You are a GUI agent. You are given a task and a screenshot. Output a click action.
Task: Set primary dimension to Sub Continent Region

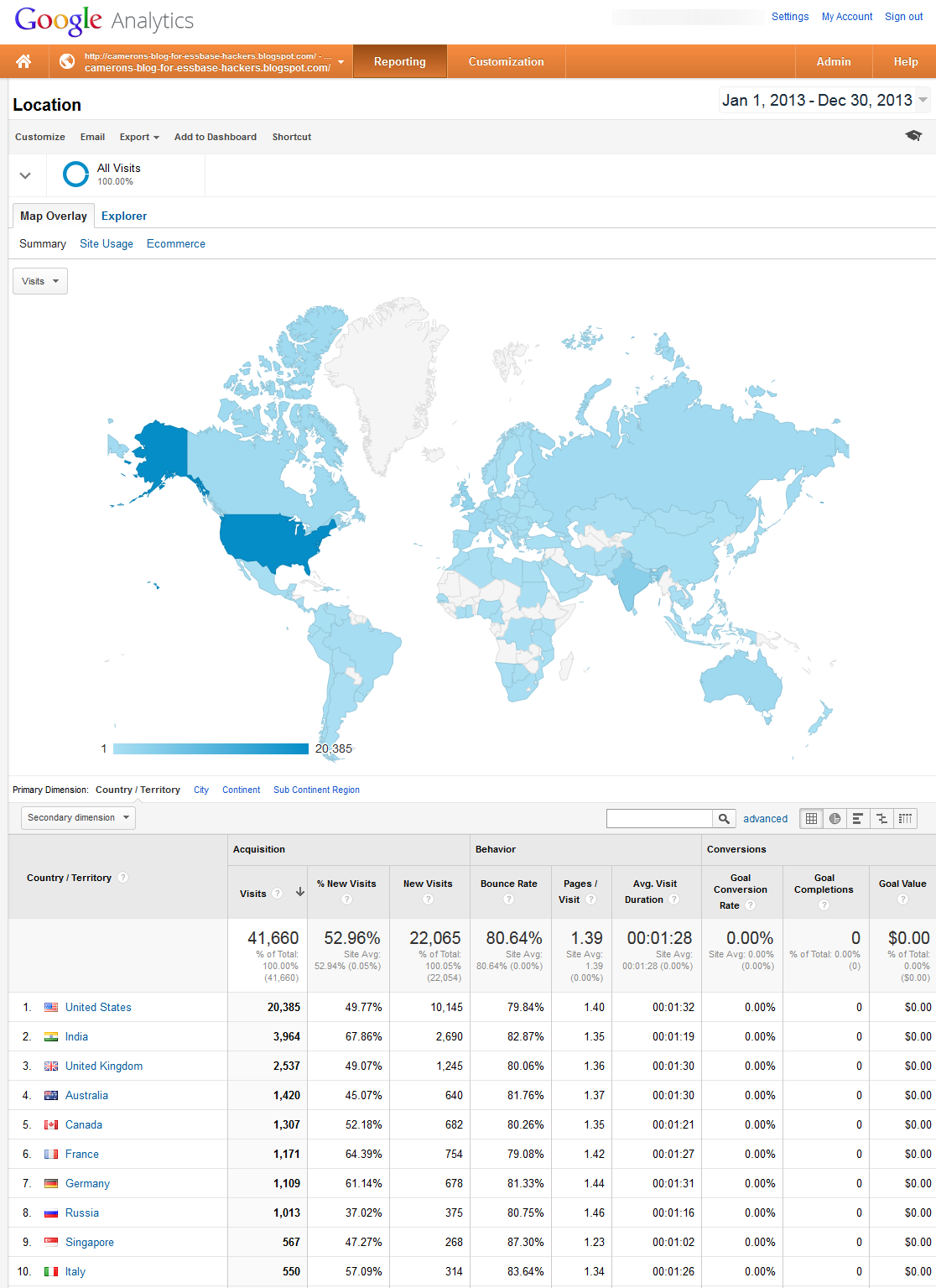[x=316, y=790]
